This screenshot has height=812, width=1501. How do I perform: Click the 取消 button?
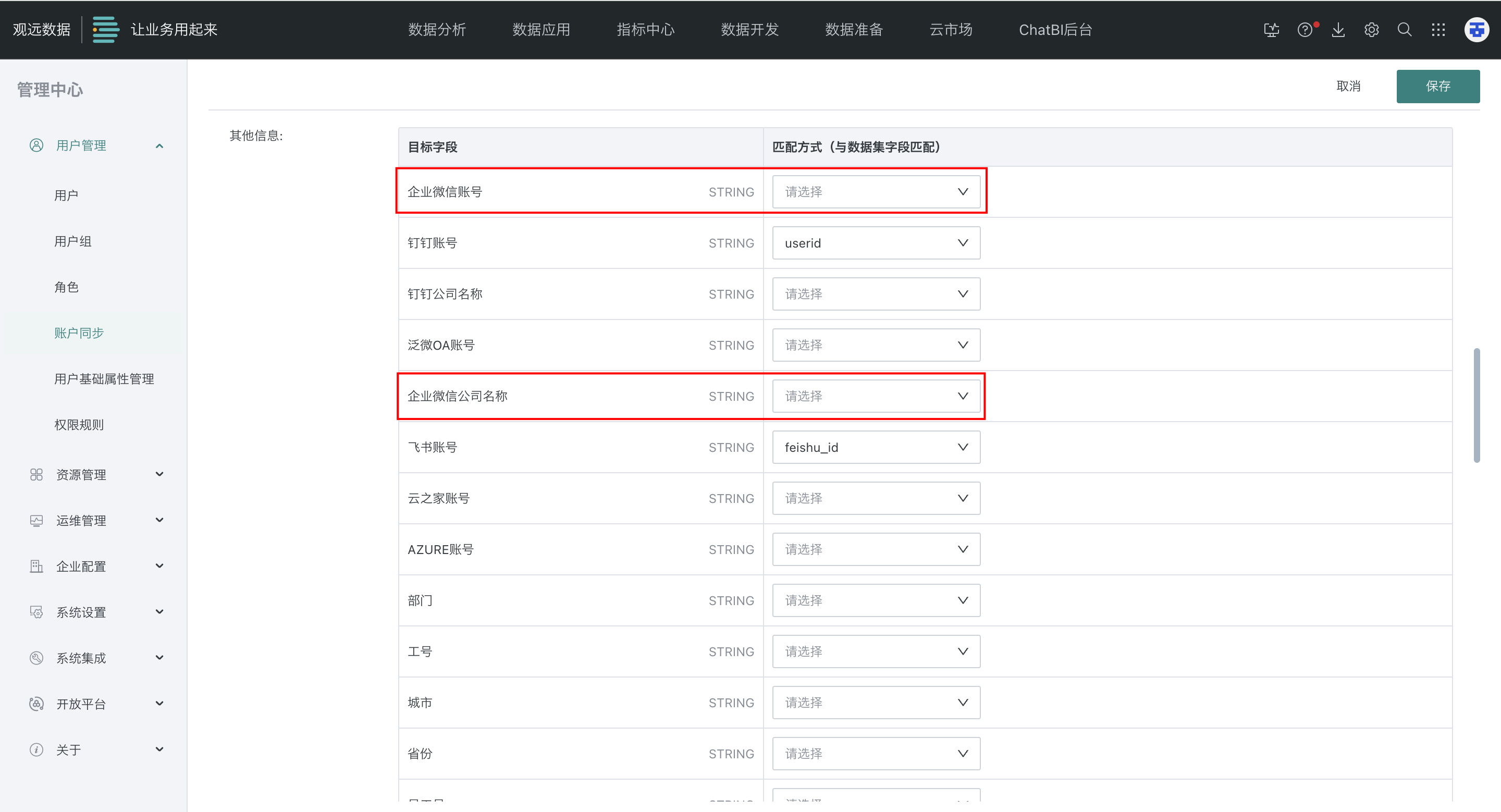[x=1348, y=86]
